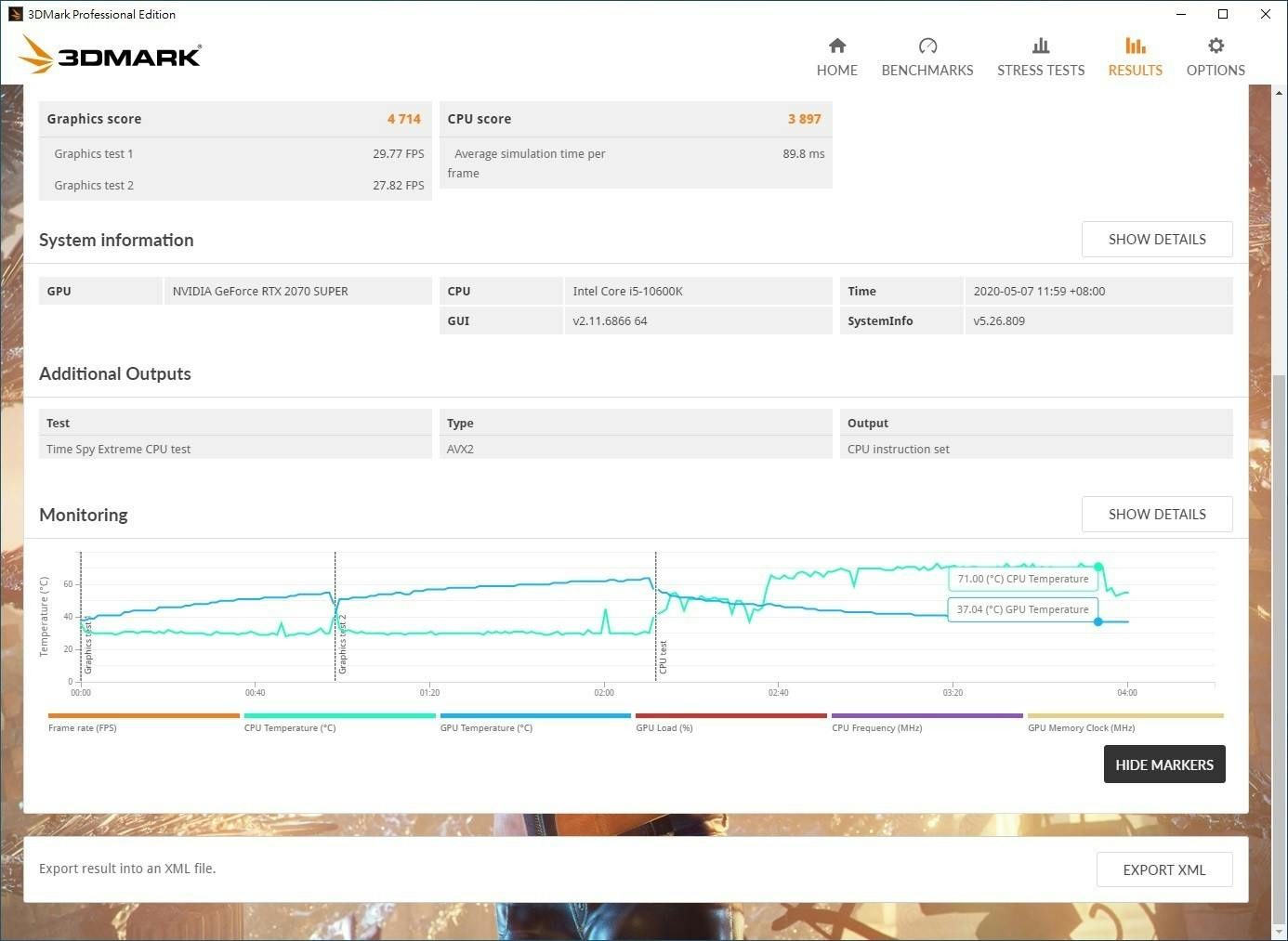This screenshot has width=1288, height=941.
Task: Click the Home house icon
Action: pos(837,46)
